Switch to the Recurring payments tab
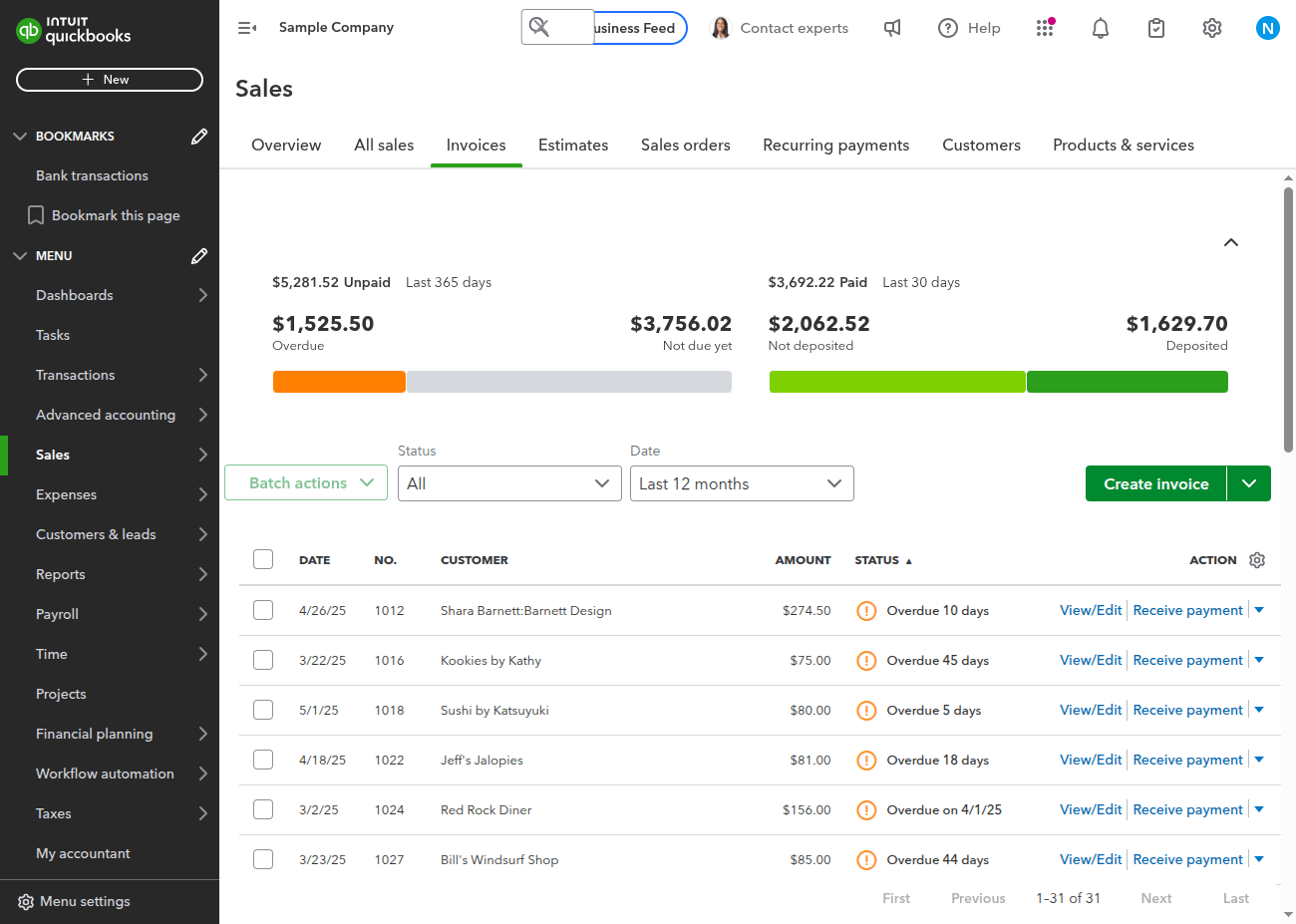This screenshot has height=924, width=1296. point(836,146)
